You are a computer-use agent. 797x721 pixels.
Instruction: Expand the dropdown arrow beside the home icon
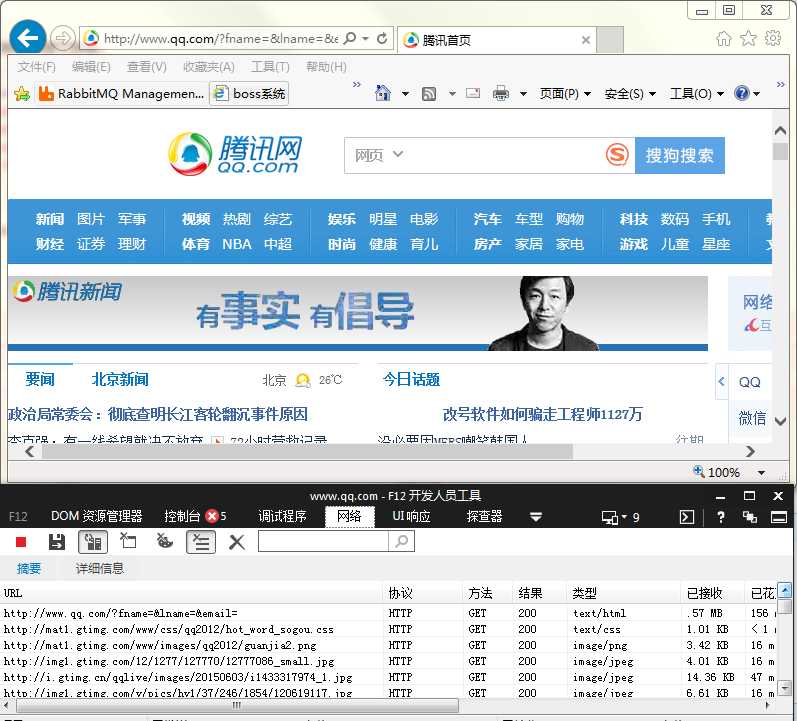[405, 94]
